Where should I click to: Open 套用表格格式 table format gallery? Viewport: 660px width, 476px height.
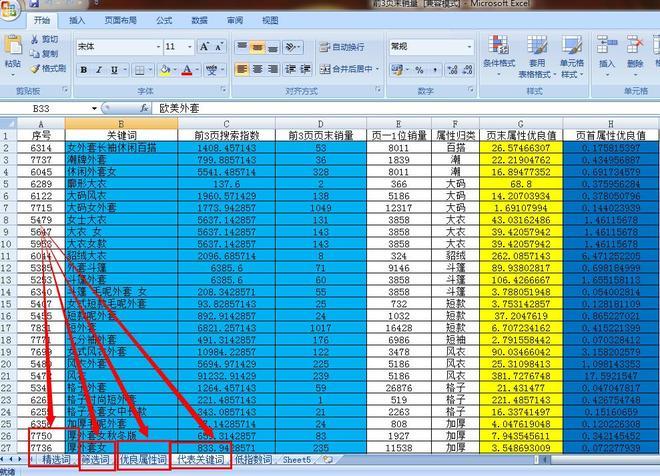(x=537, y=56)
